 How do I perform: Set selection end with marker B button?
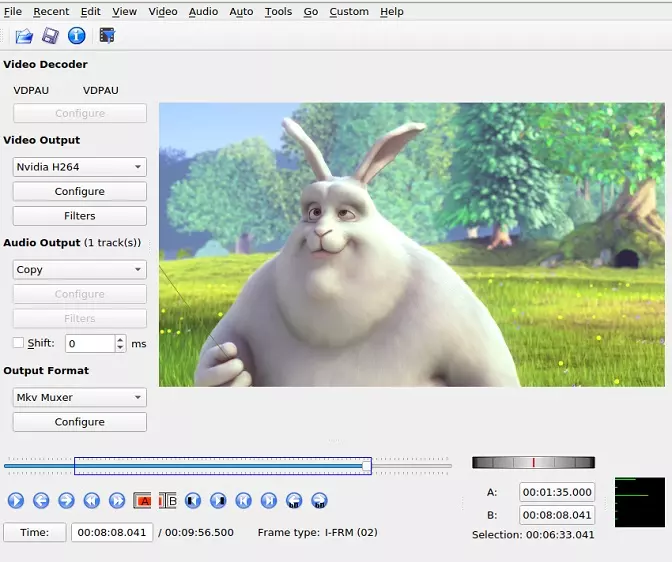168,501
